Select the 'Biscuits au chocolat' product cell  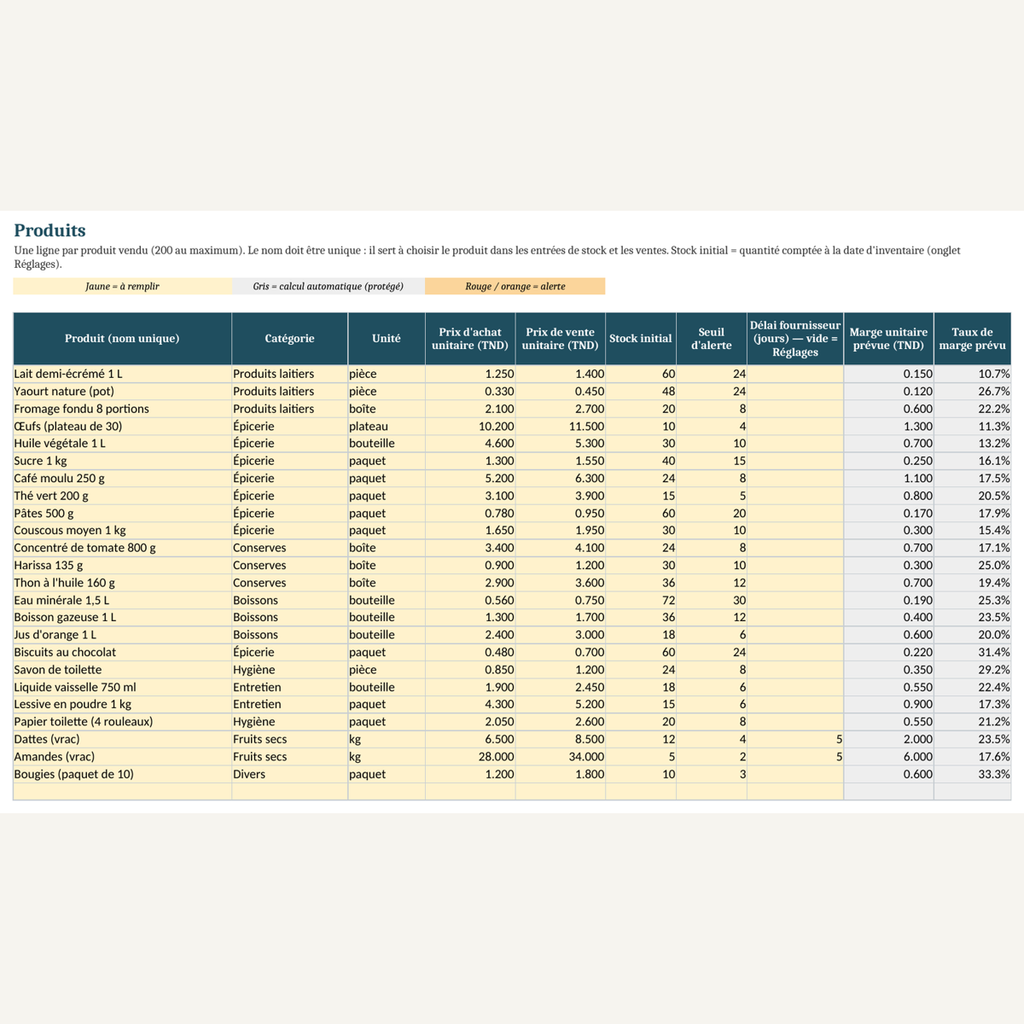[122, 652]
